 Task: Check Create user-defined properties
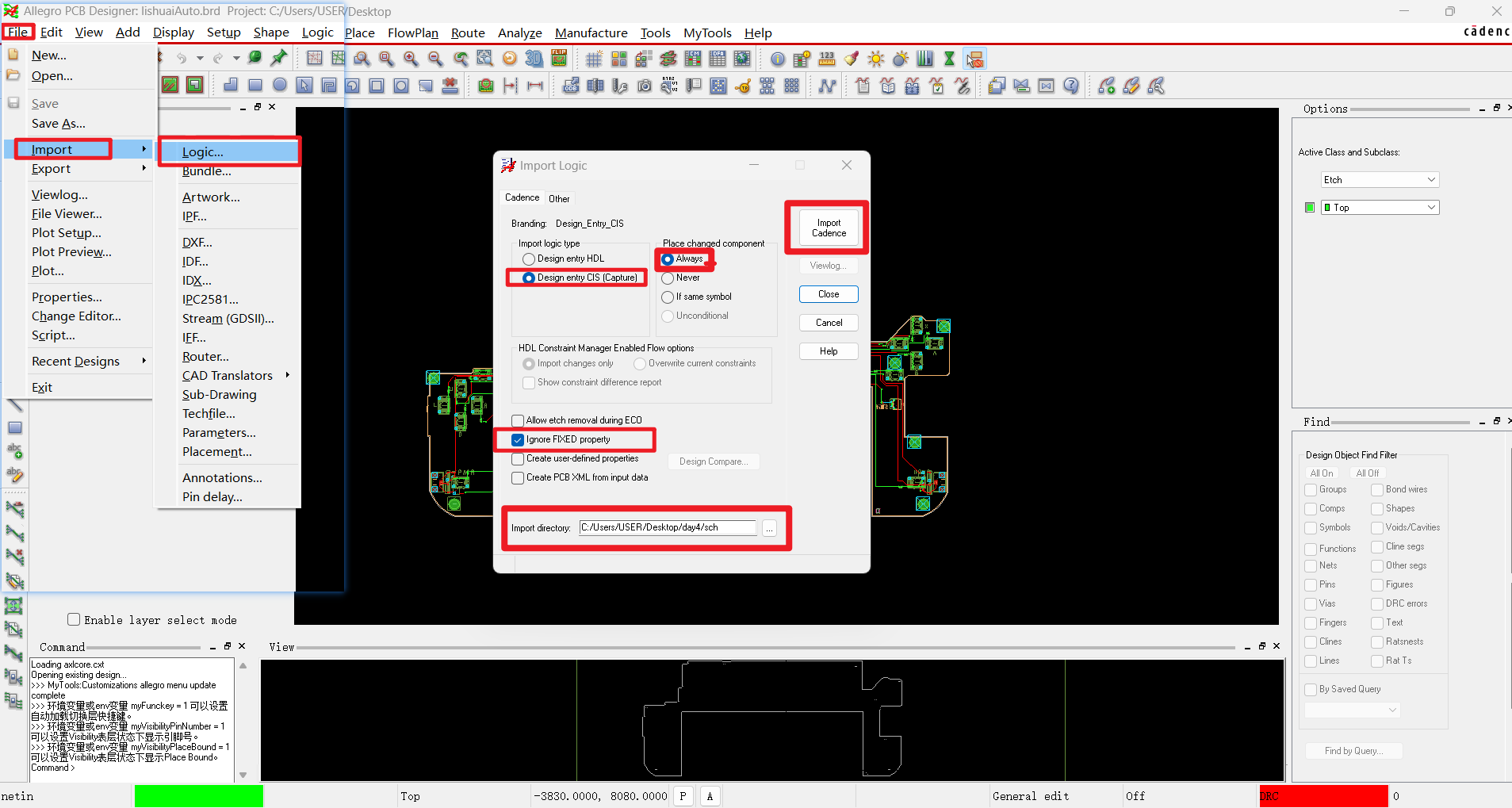coord(518,459)
